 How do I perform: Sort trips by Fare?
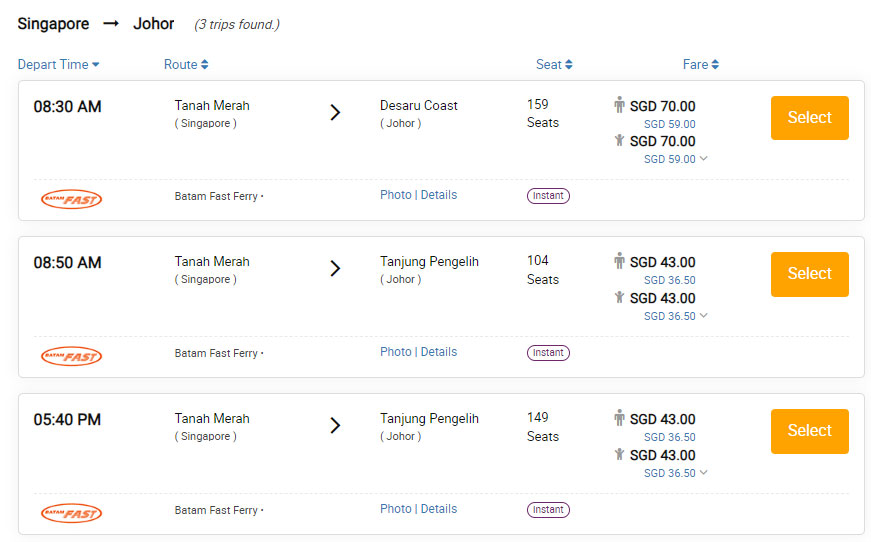(x=700, y=64)
